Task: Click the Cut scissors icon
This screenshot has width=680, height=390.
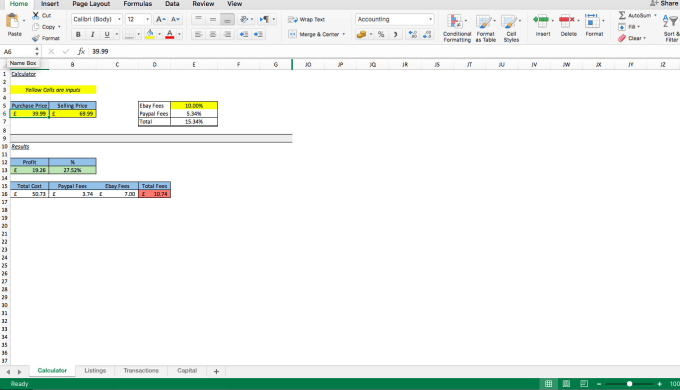Action: 36,15
